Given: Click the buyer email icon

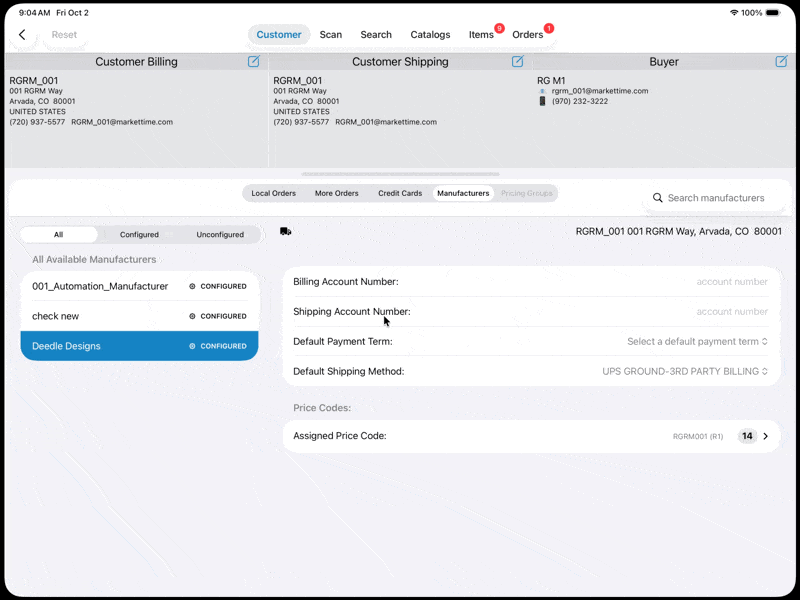Looking at the screenshot, I should [542, 91].
